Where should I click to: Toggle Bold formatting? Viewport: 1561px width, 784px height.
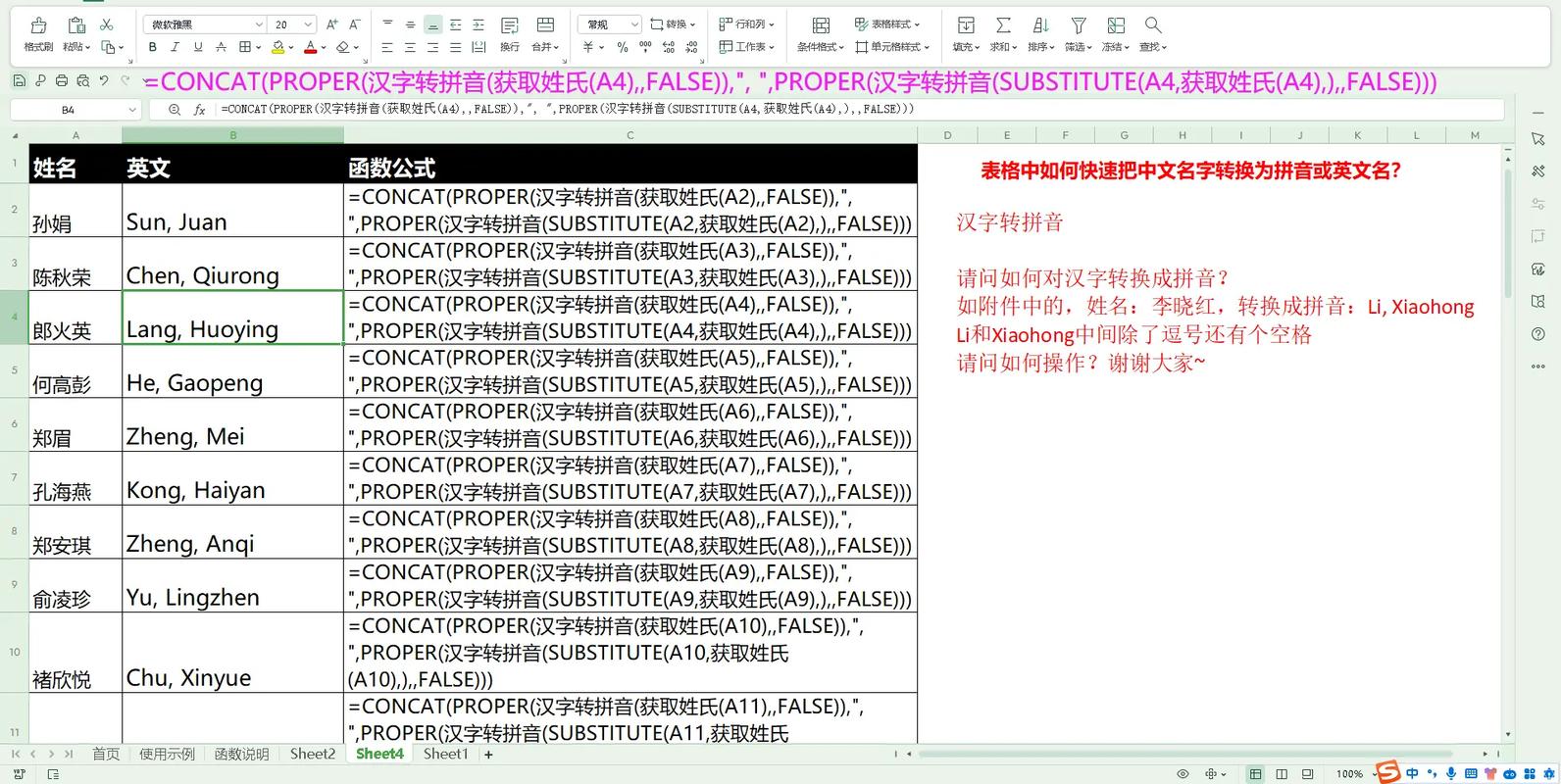[x=152, y=47]
